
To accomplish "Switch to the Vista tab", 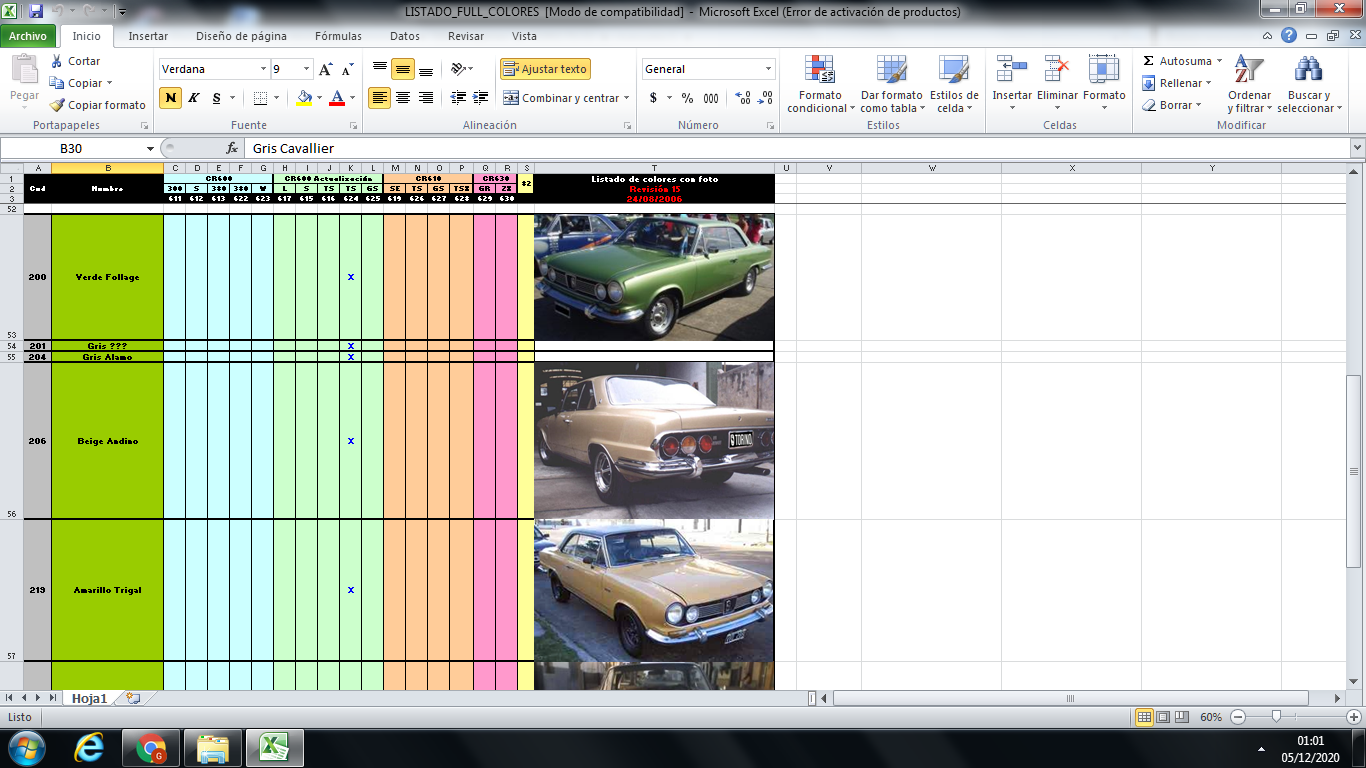I will pyautogui.click(x=524, y=36).
